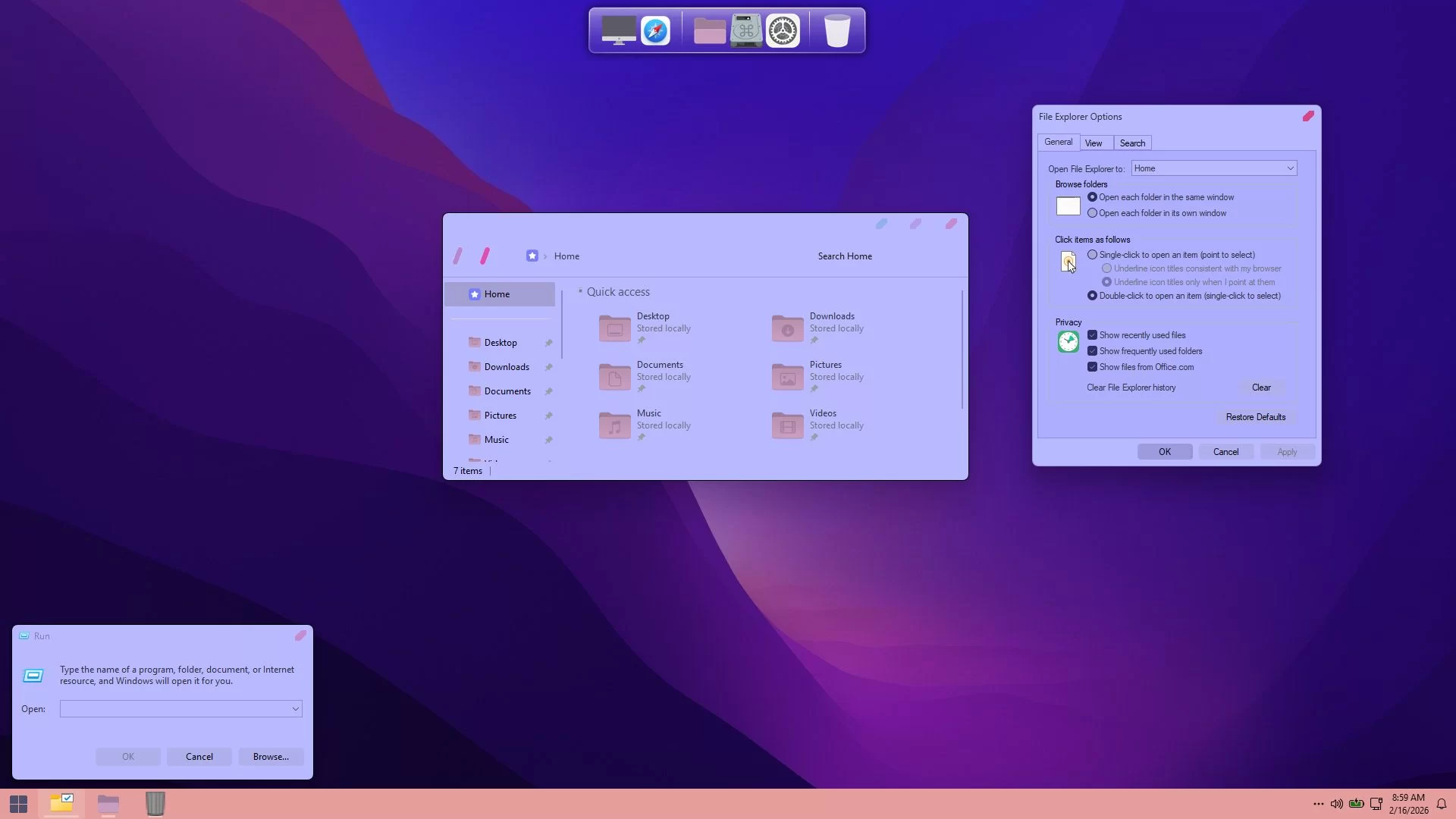Click Browse... in Run dialog

(271, 757)
